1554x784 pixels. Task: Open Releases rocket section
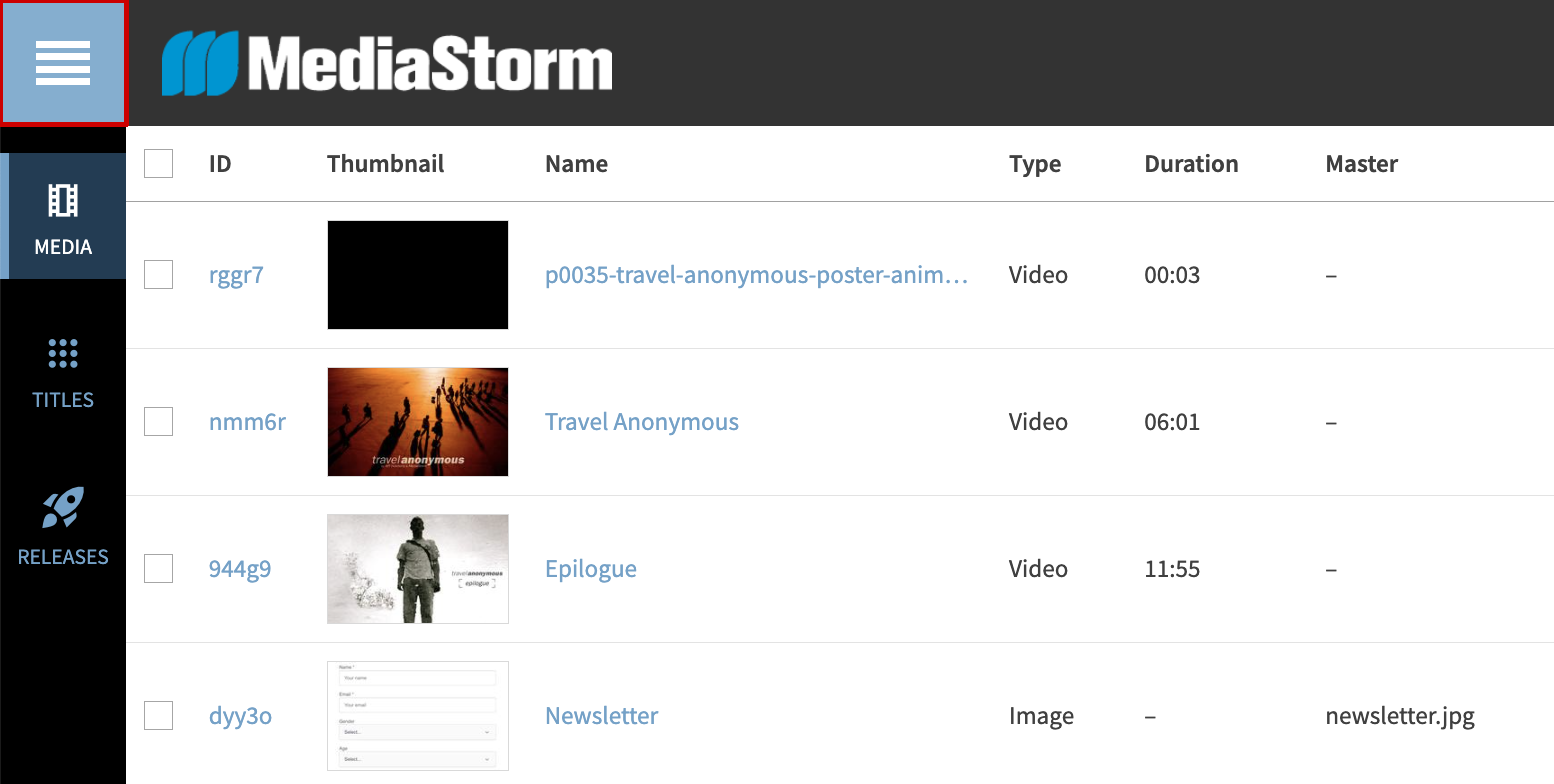point(63,527)
